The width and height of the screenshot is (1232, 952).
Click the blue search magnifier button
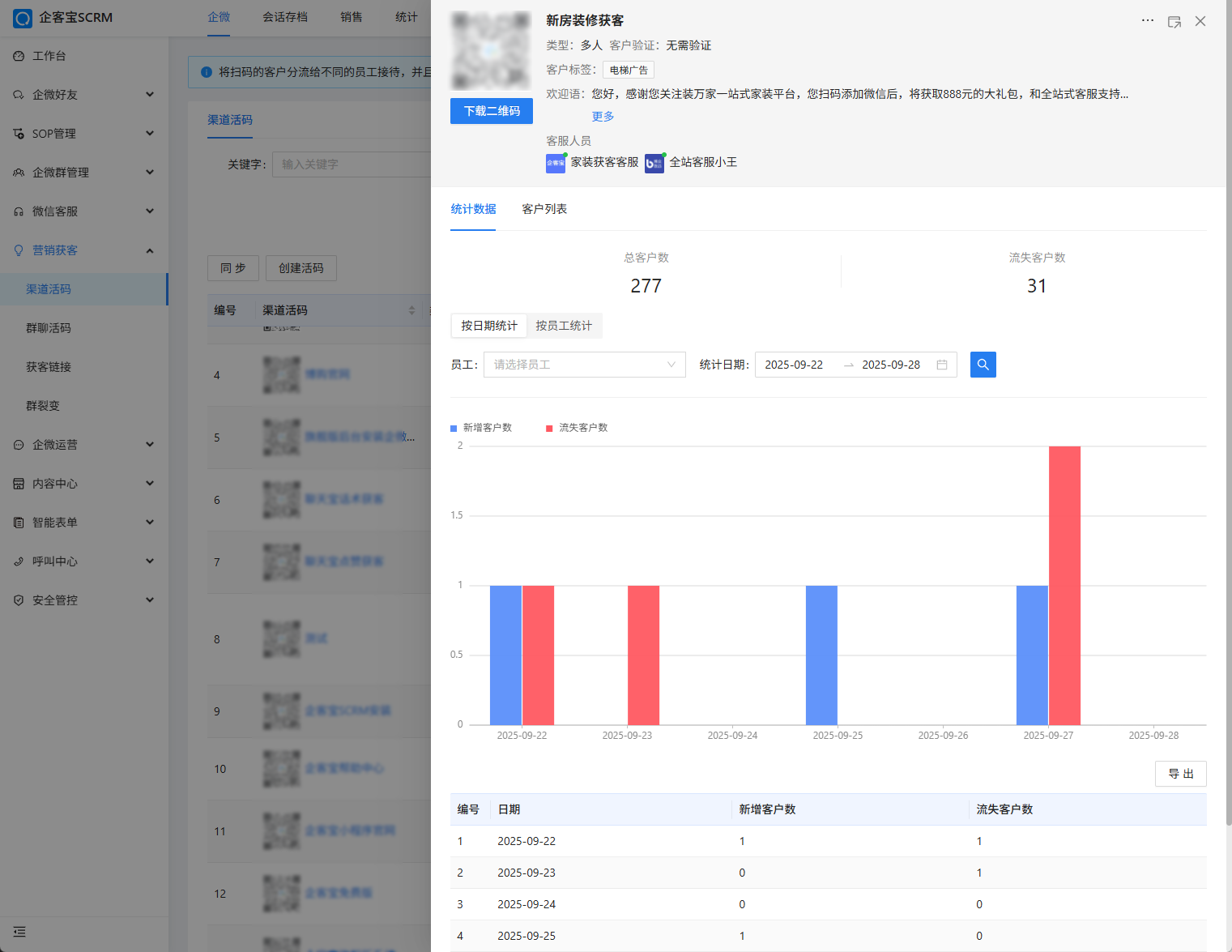(983, 365)
